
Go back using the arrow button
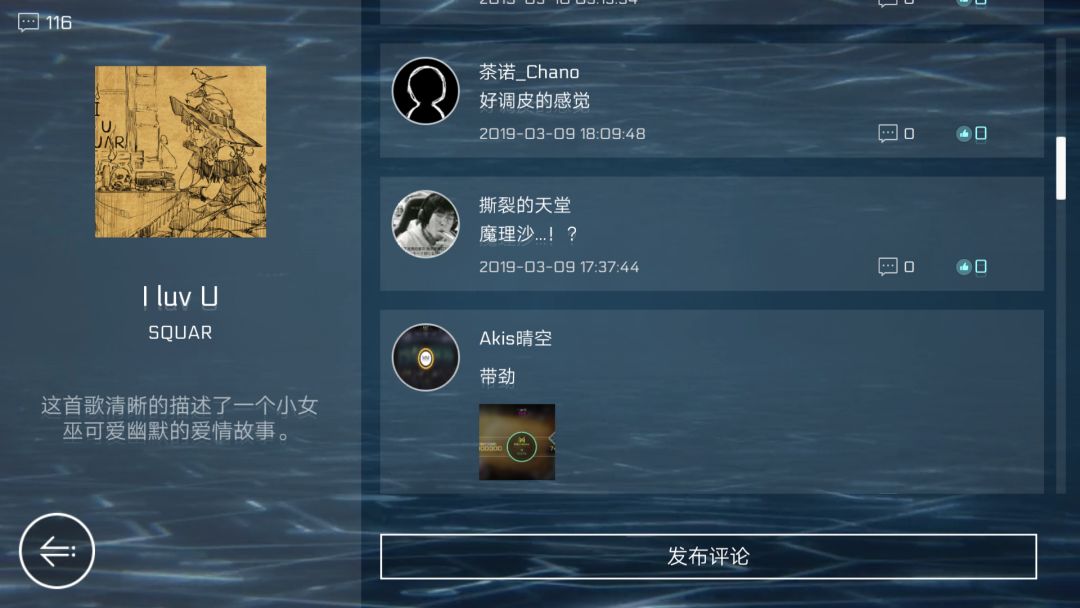tap(56, 551)
